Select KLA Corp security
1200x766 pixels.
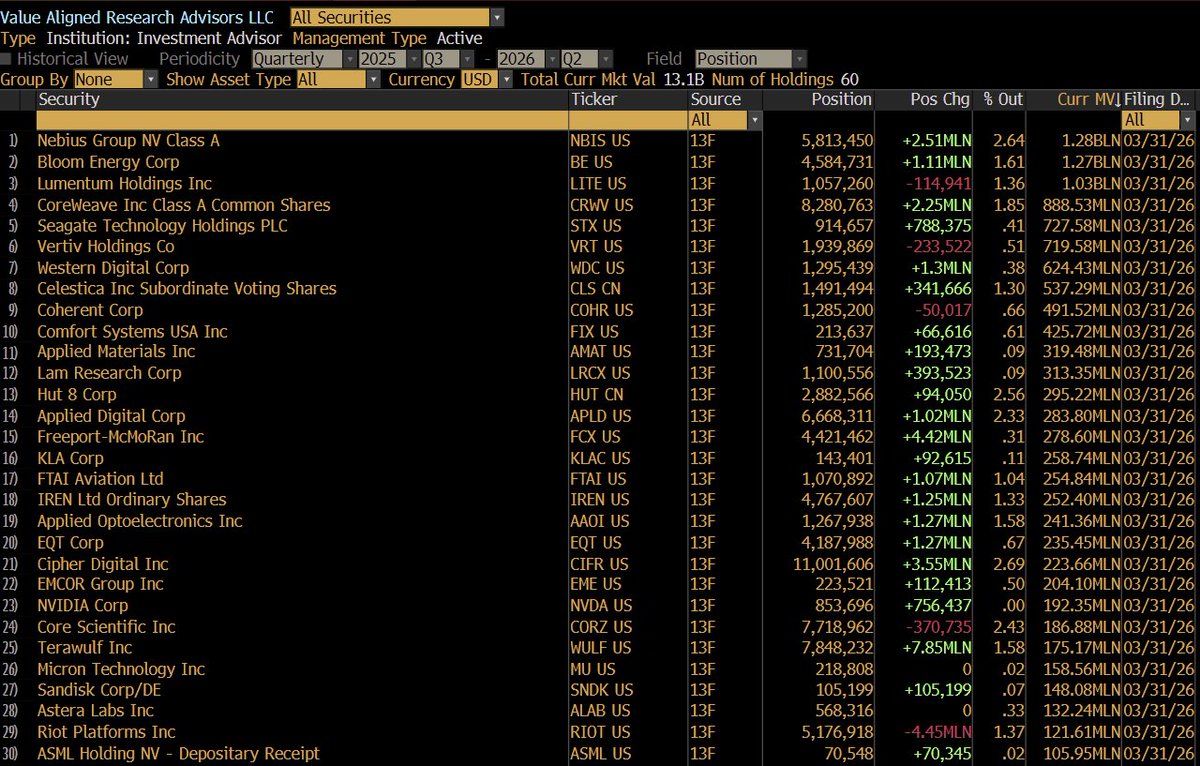[x=70, y=457]
